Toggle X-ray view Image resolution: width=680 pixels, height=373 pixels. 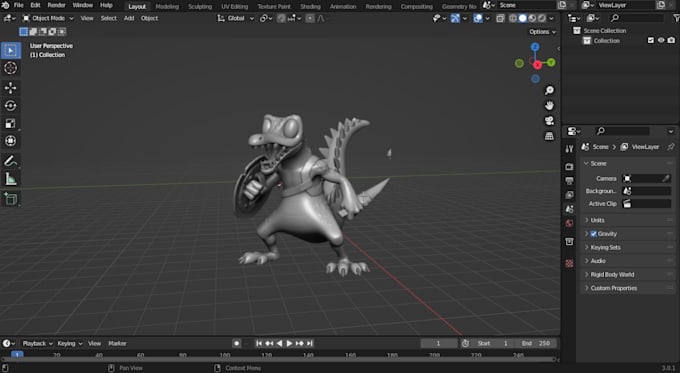tap(500, 18)
